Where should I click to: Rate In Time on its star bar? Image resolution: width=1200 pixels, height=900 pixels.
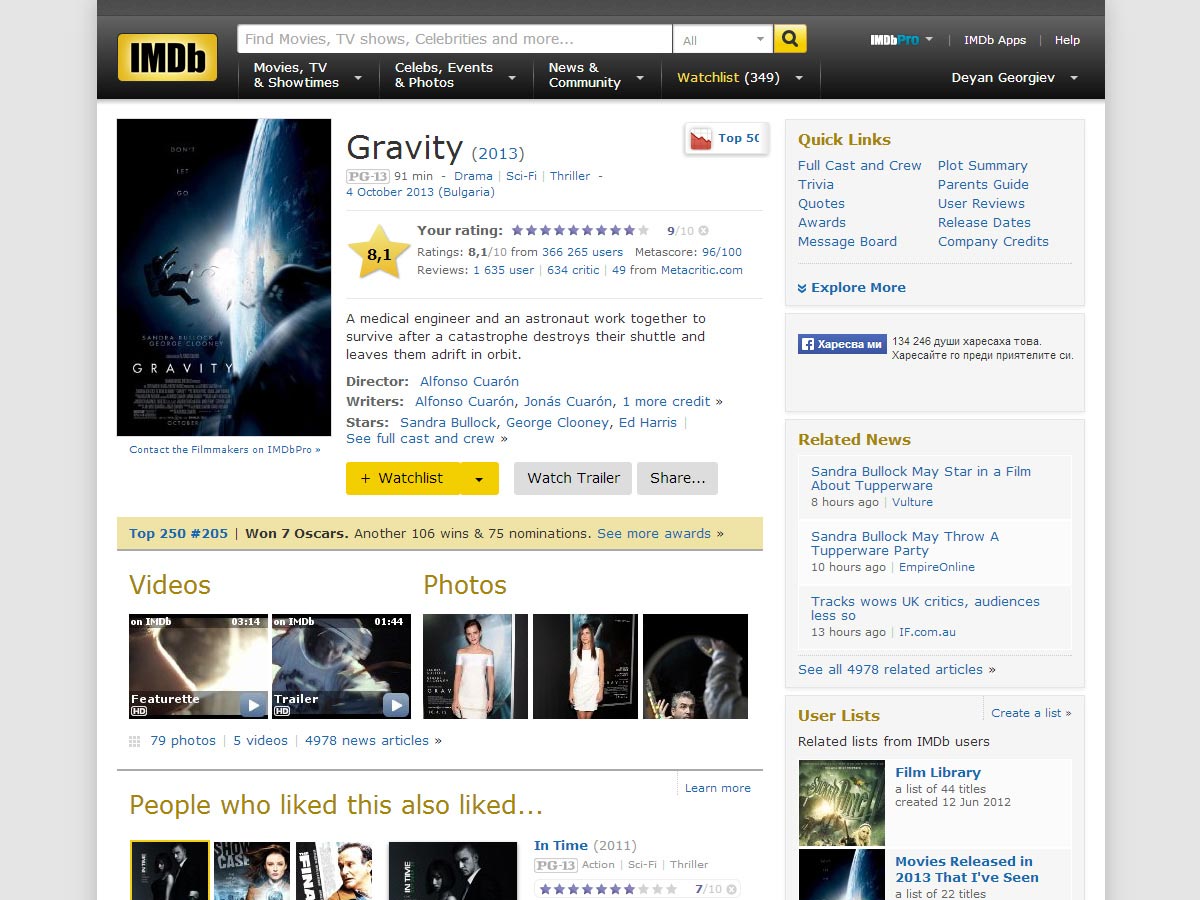608,889
